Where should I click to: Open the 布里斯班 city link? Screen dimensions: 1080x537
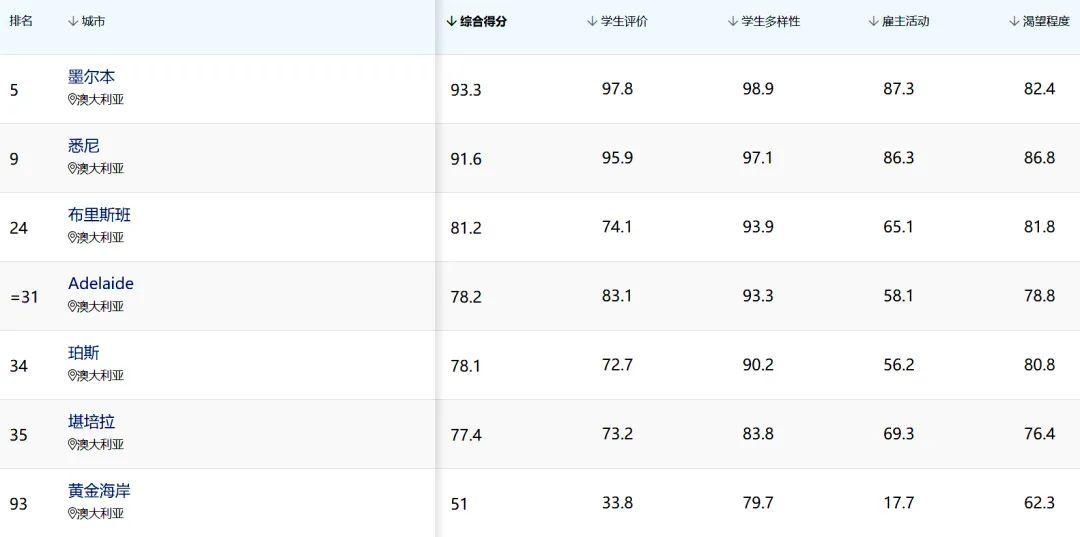point(100,215)
